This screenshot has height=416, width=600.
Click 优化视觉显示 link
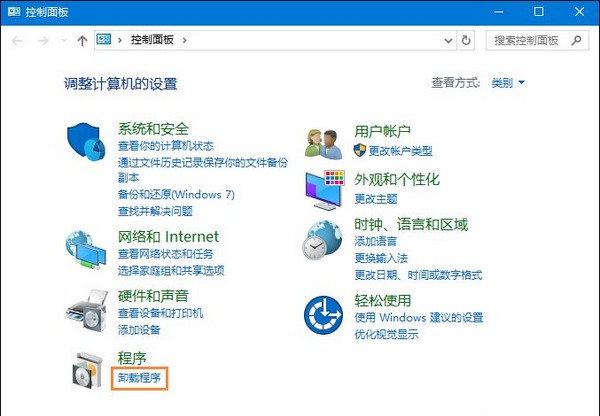click(x=386, y=334)
